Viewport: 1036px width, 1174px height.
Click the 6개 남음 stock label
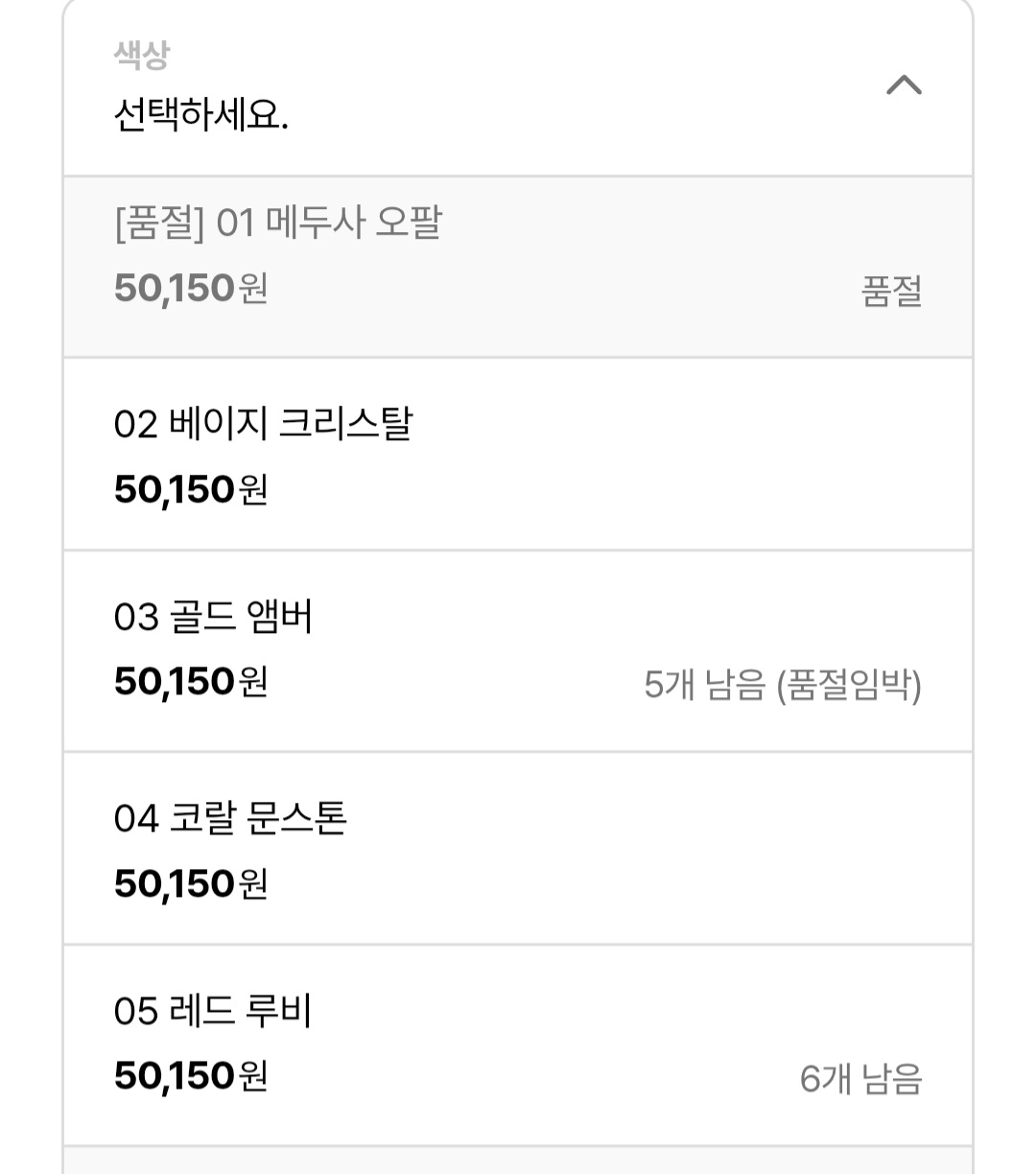(x=860, y=1079)
